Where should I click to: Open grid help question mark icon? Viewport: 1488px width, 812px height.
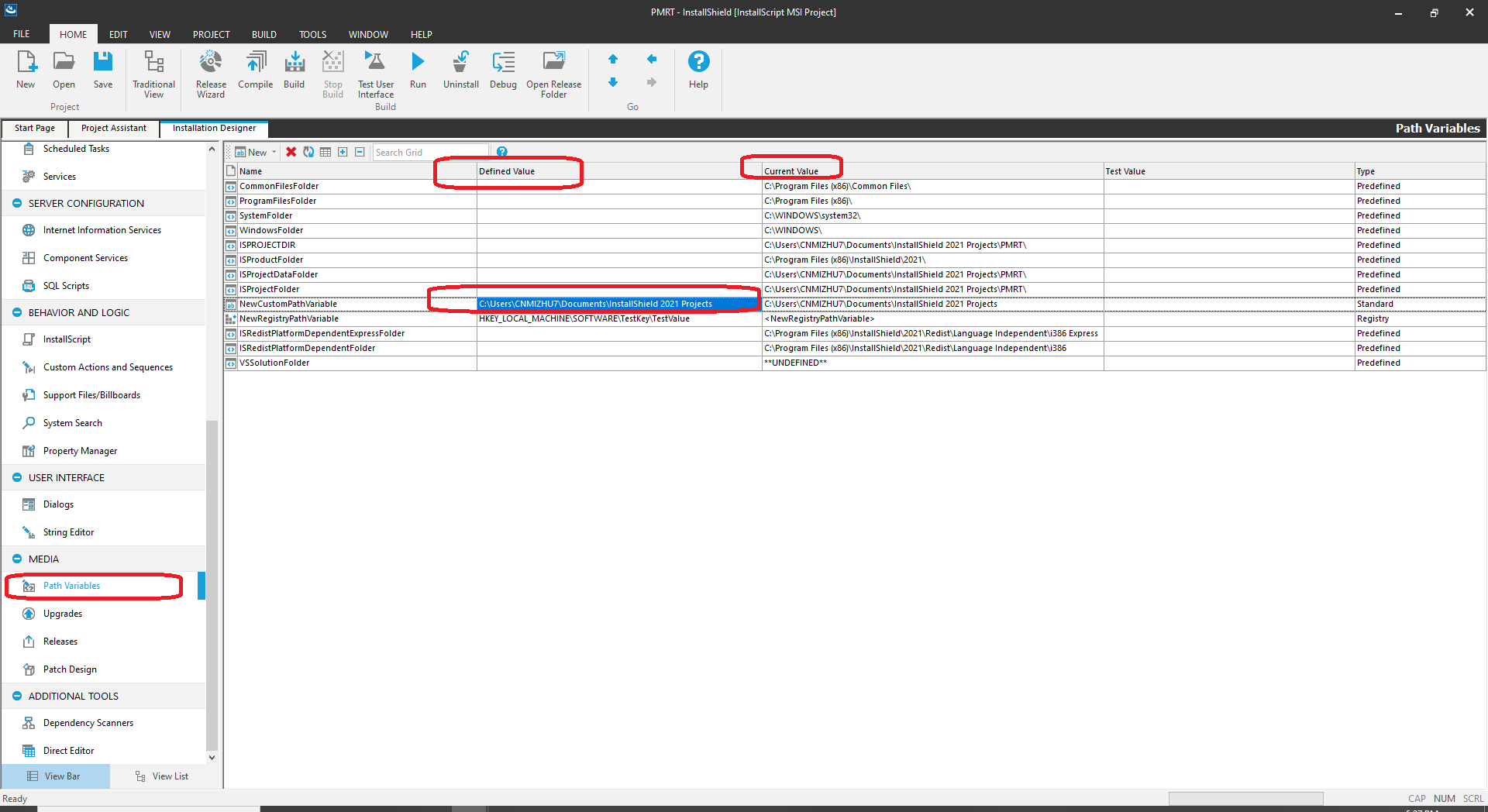(502, 152)
